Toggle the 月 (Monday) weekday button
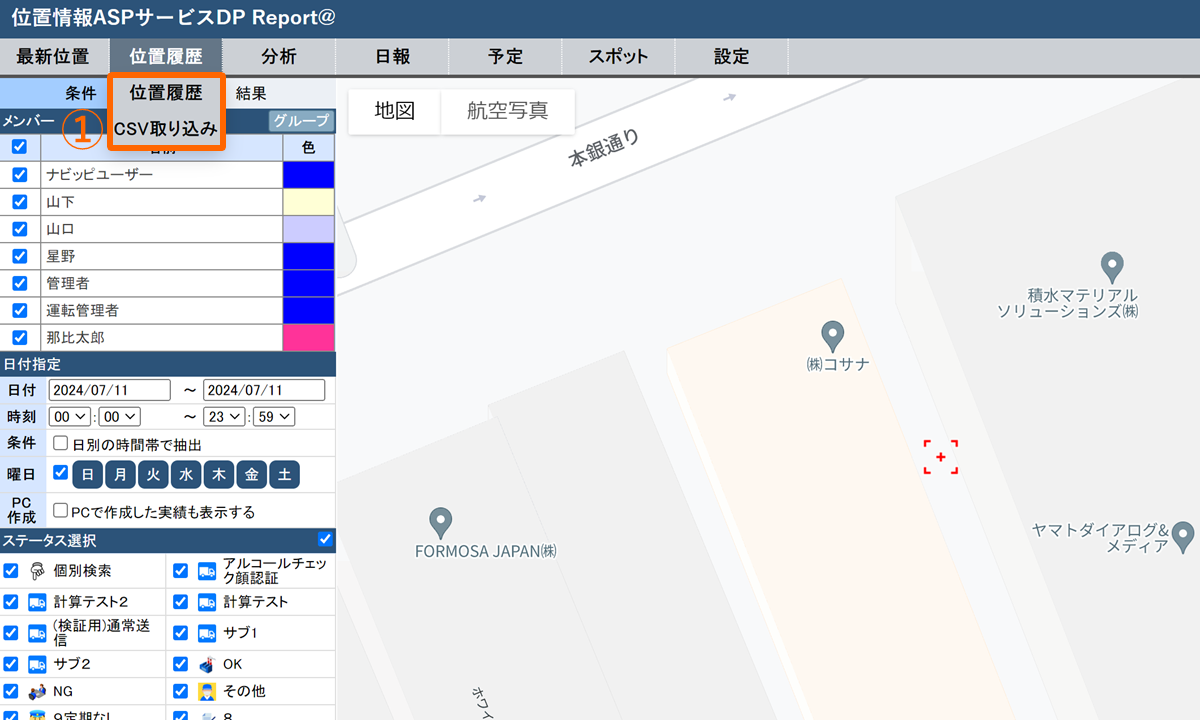Screen dimensions: 1200x720 click(x=121, y=475)
